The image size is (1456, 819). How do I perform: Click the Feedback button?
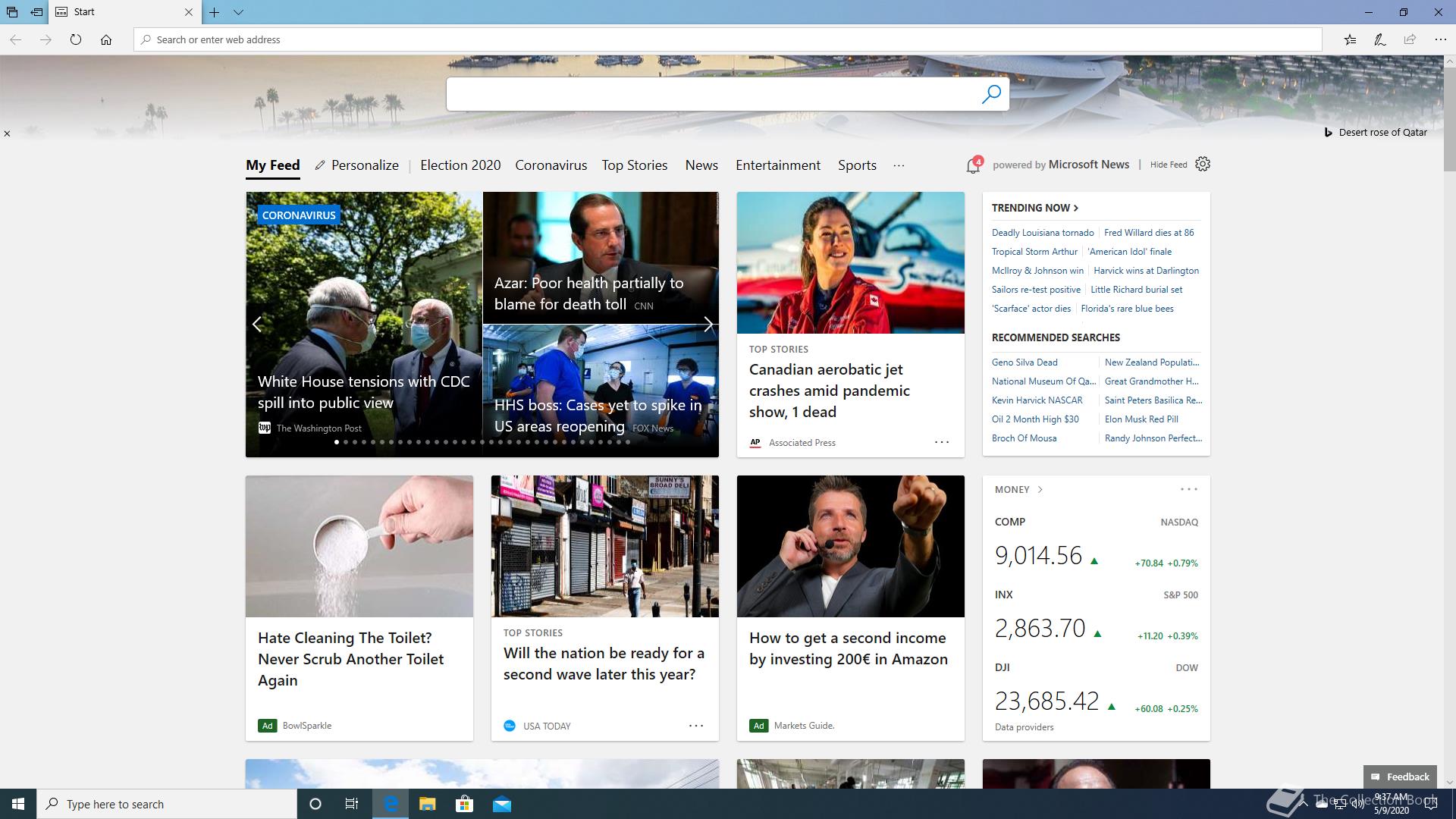click(x=1400, y=777)
